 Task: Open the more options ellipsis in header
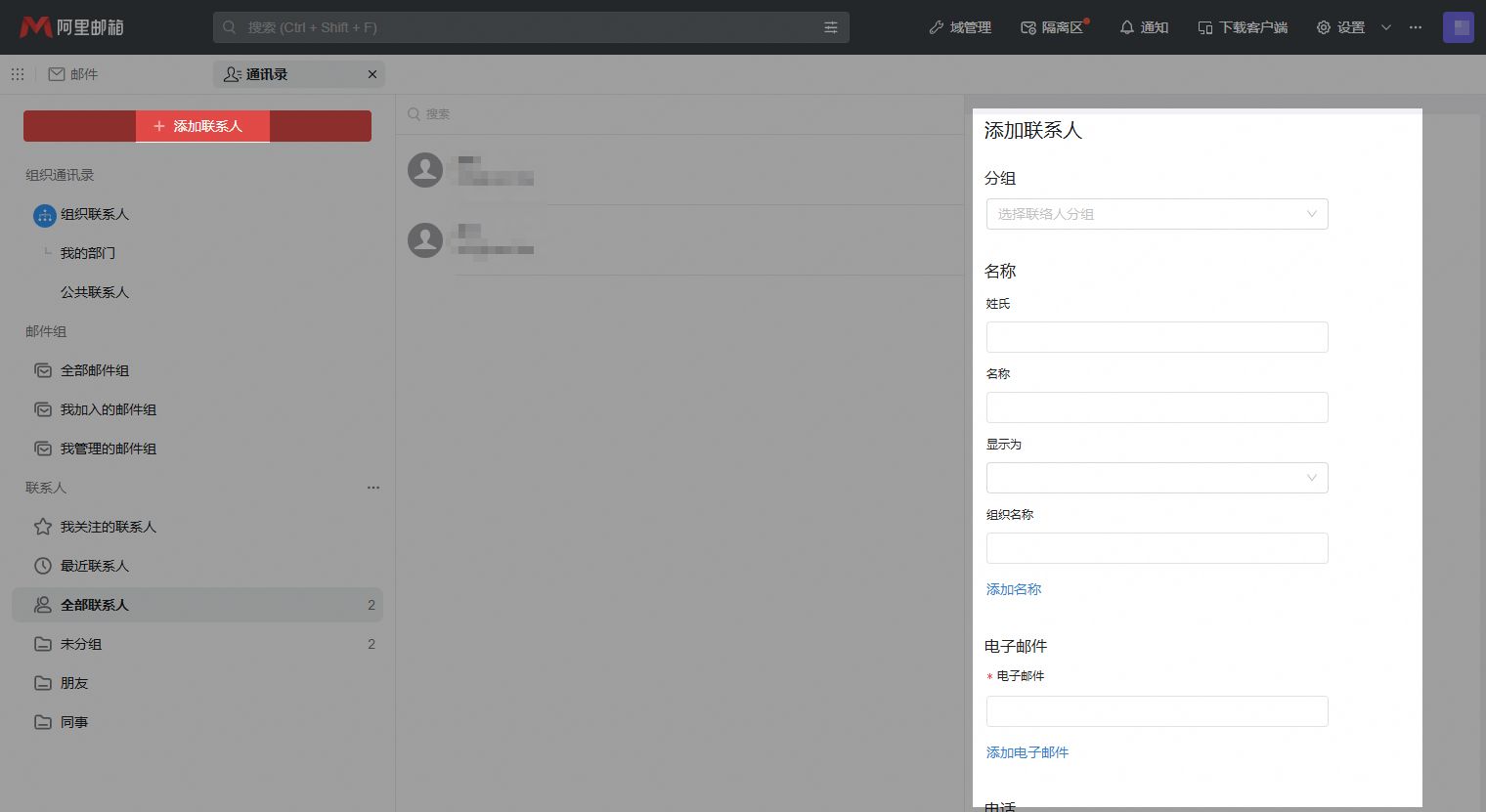[x=1415, y=27]
